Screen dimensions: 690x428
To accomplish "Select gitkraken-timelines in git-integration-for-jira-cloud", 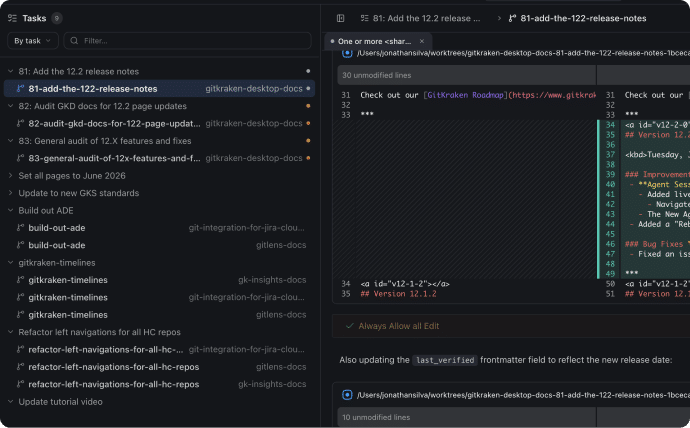I will [x=159, y=297].
